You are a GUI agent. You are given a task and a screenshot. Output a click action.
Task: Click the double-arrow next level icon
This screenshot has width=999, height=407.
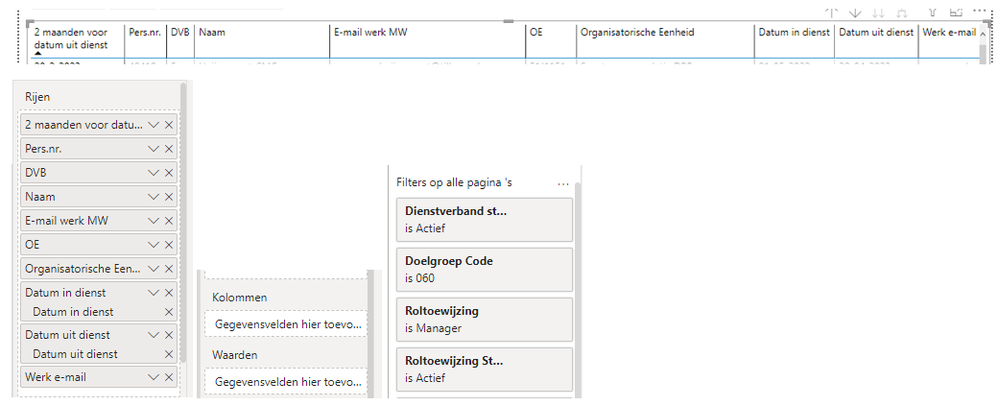tap(879, 13)
